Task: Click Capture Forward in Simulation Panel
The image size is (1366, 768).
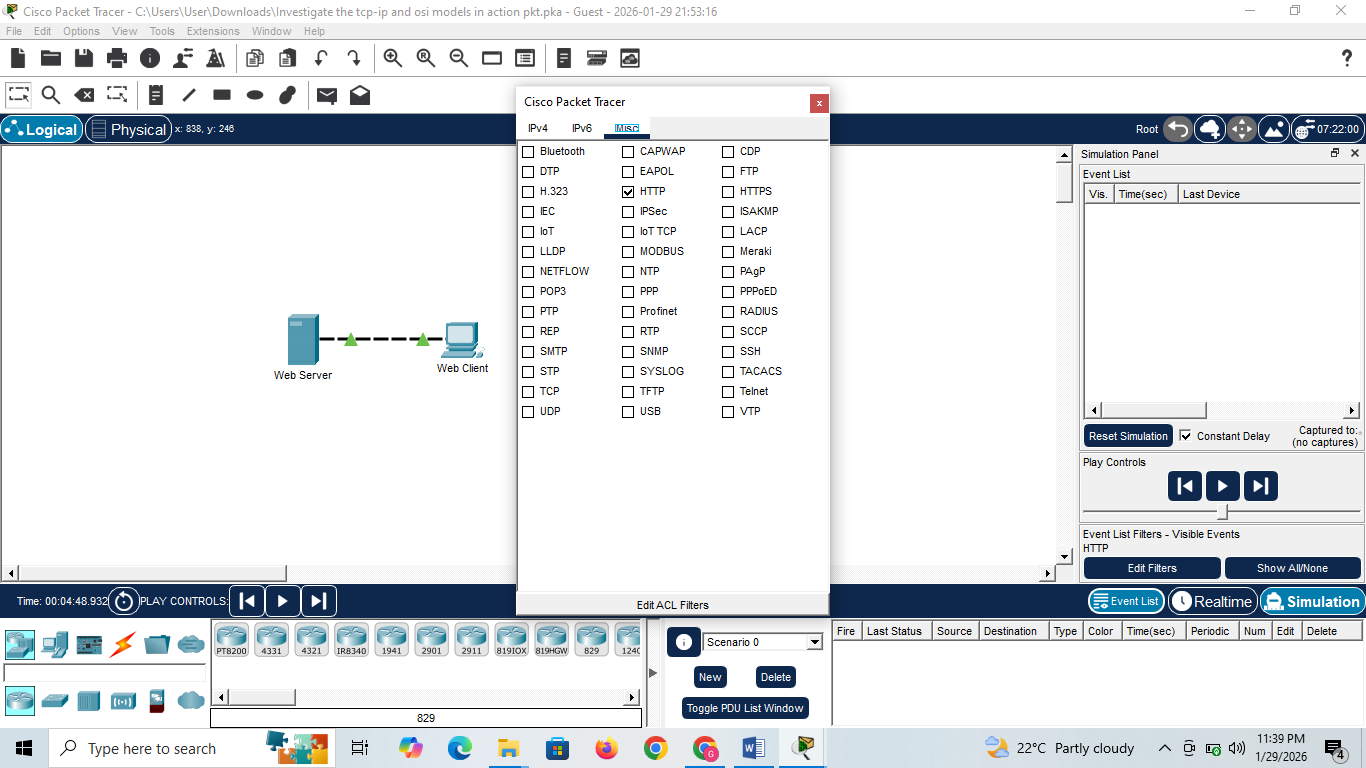Action: tap(1260, 486)
